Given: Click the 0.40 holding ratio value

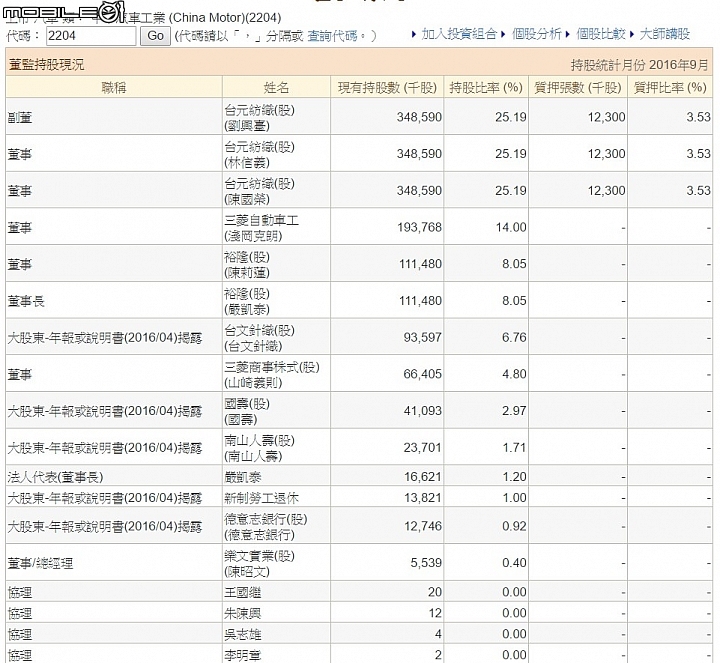Looking at the screenshot, I should click(514, 563).
